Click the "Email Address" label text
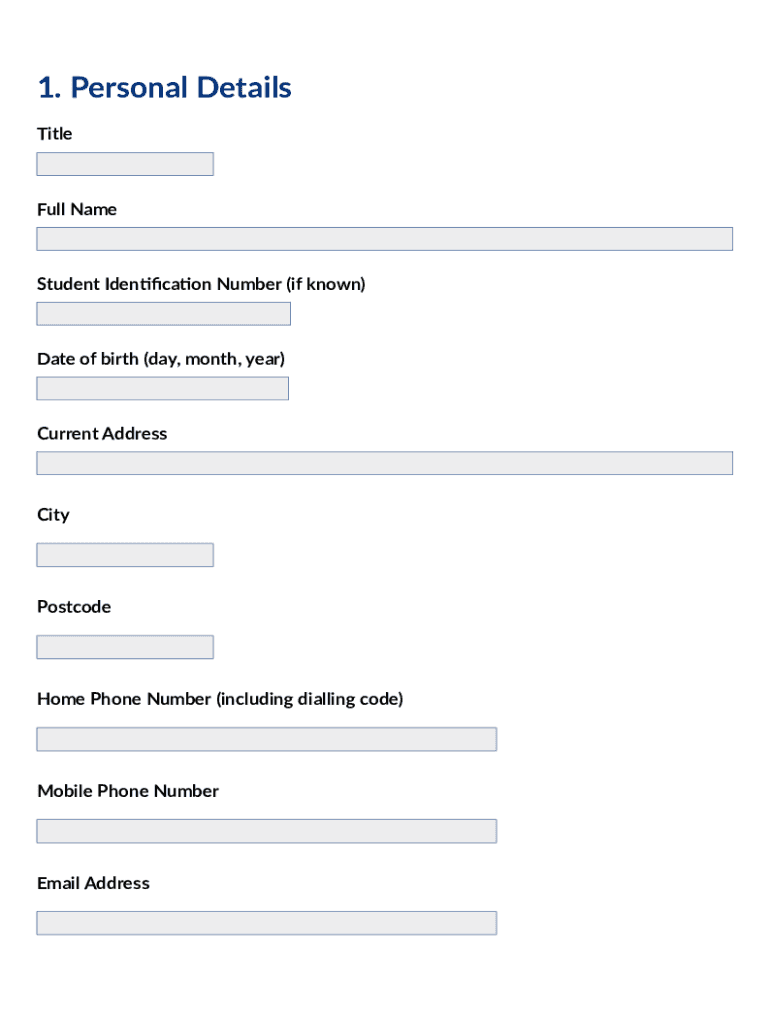The image size is (770, 1024). (x=93, y=883)
